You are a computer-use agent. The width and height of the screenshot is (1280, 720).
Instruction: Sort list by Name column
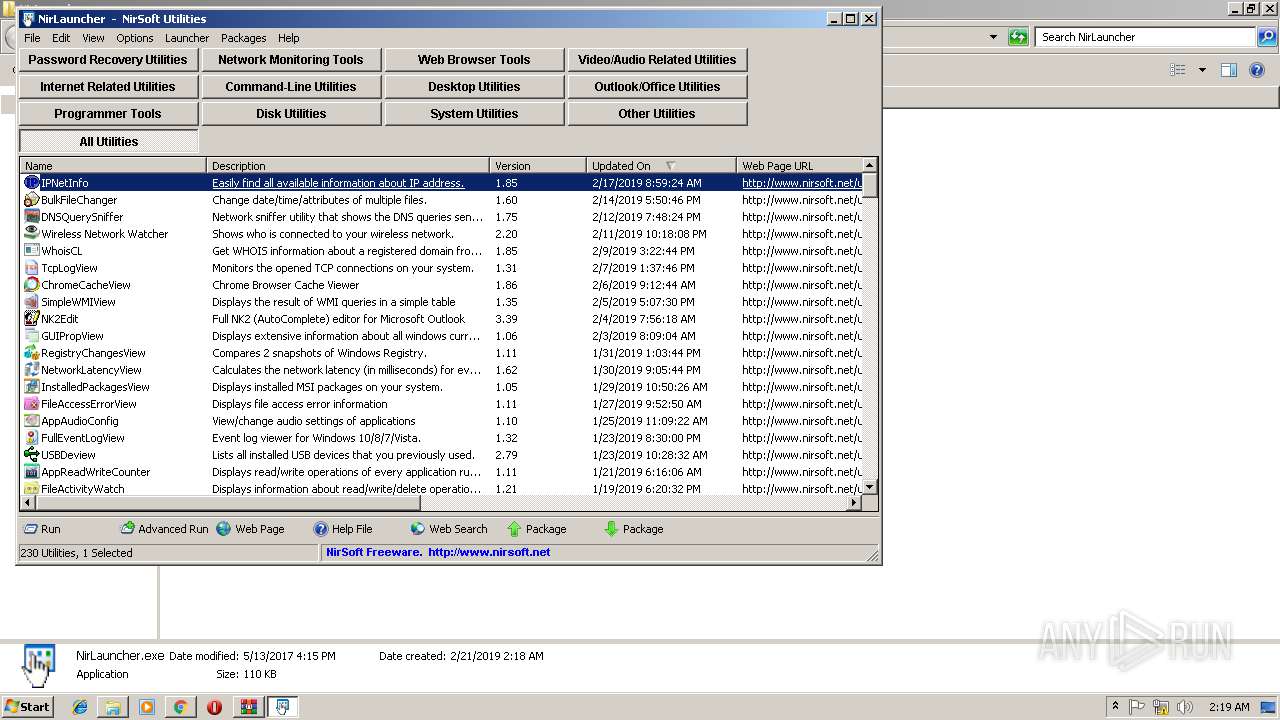[x=113, y=166]
